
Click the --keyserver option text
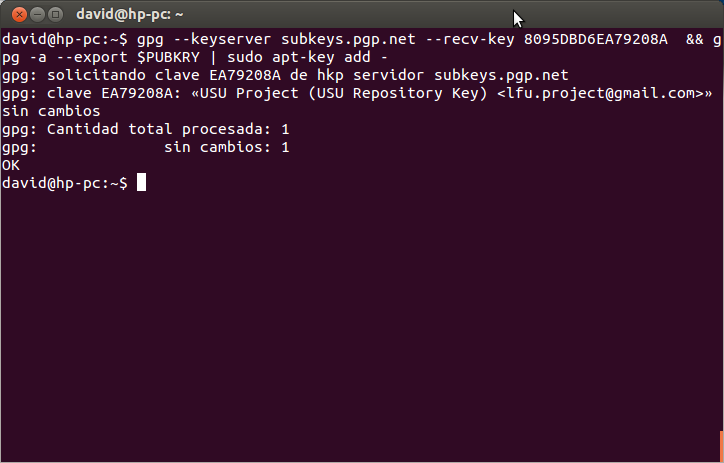point(222,41)
